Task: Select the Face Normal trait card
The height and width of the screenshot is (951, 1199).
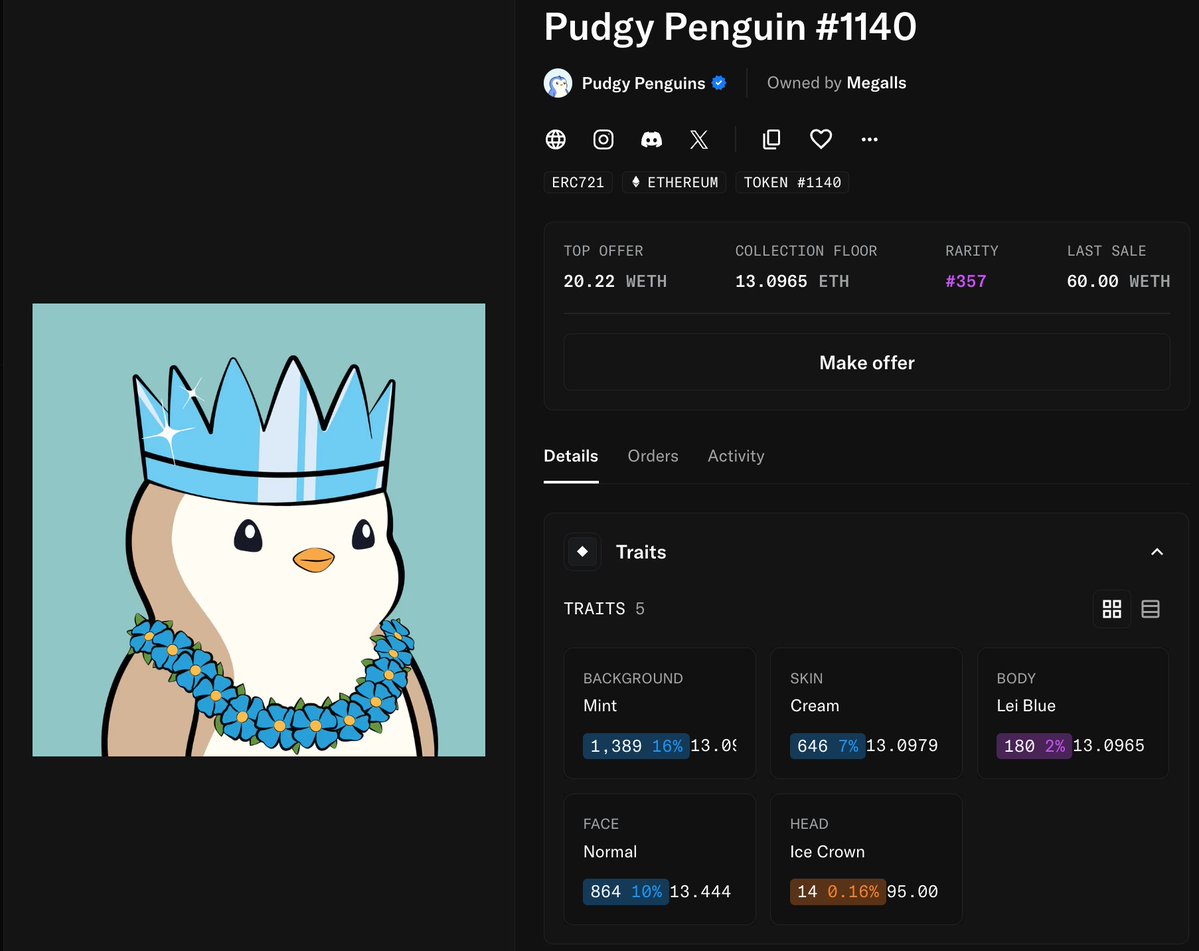Action: pyautogui.click(x=660, y=859)
